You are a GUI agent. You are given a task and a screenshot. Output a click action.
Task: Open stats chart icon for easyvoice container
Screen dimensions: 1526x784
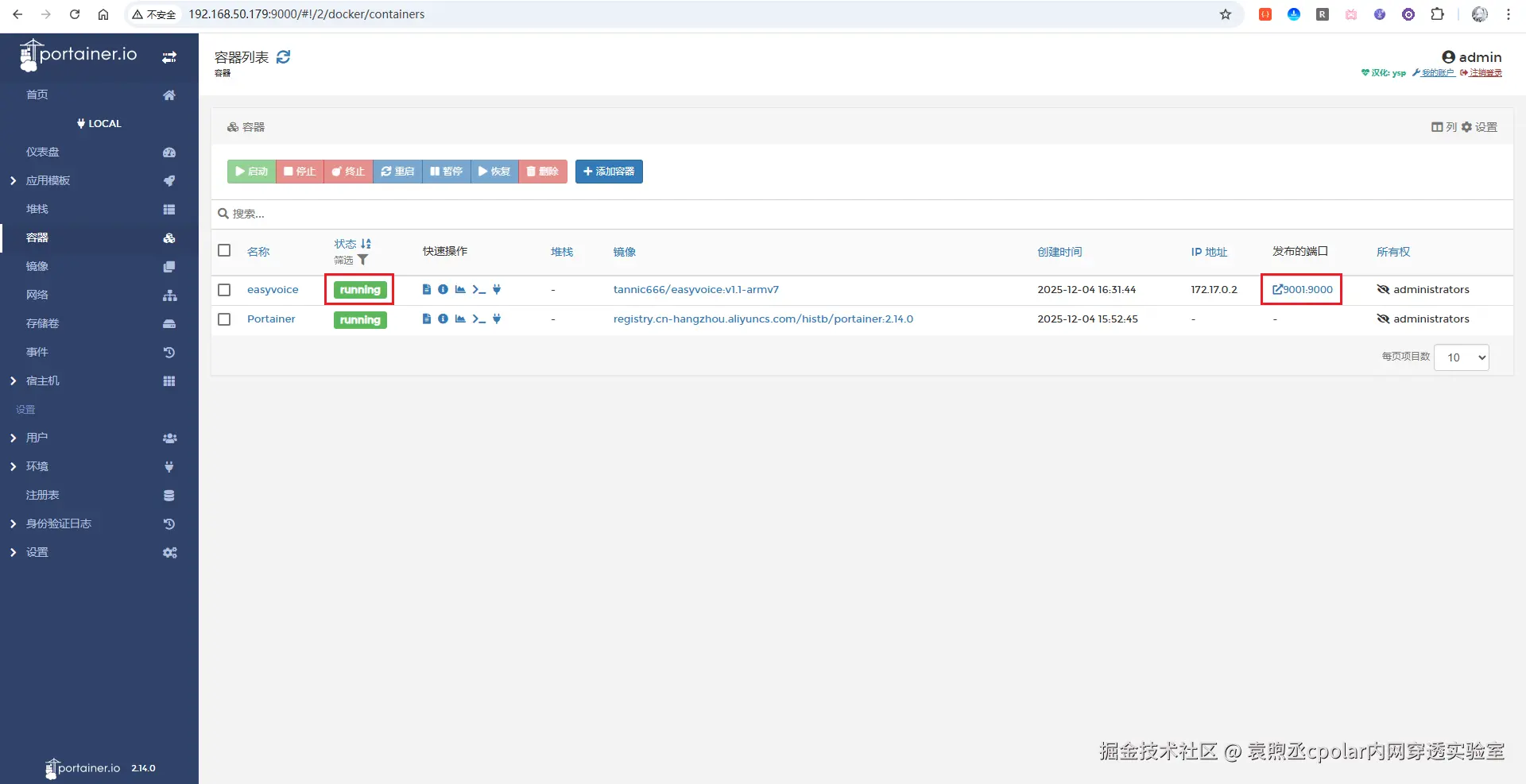pyautogui.click(x=460, y=290)
